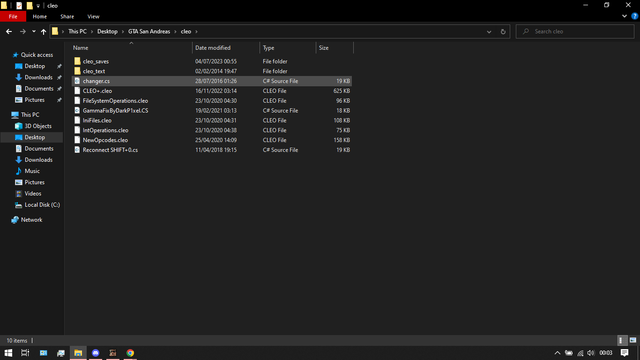Open Google Chrome from taskbar
Image resolution: width=640 pixels, height=360 pixels.
point(130,353)
